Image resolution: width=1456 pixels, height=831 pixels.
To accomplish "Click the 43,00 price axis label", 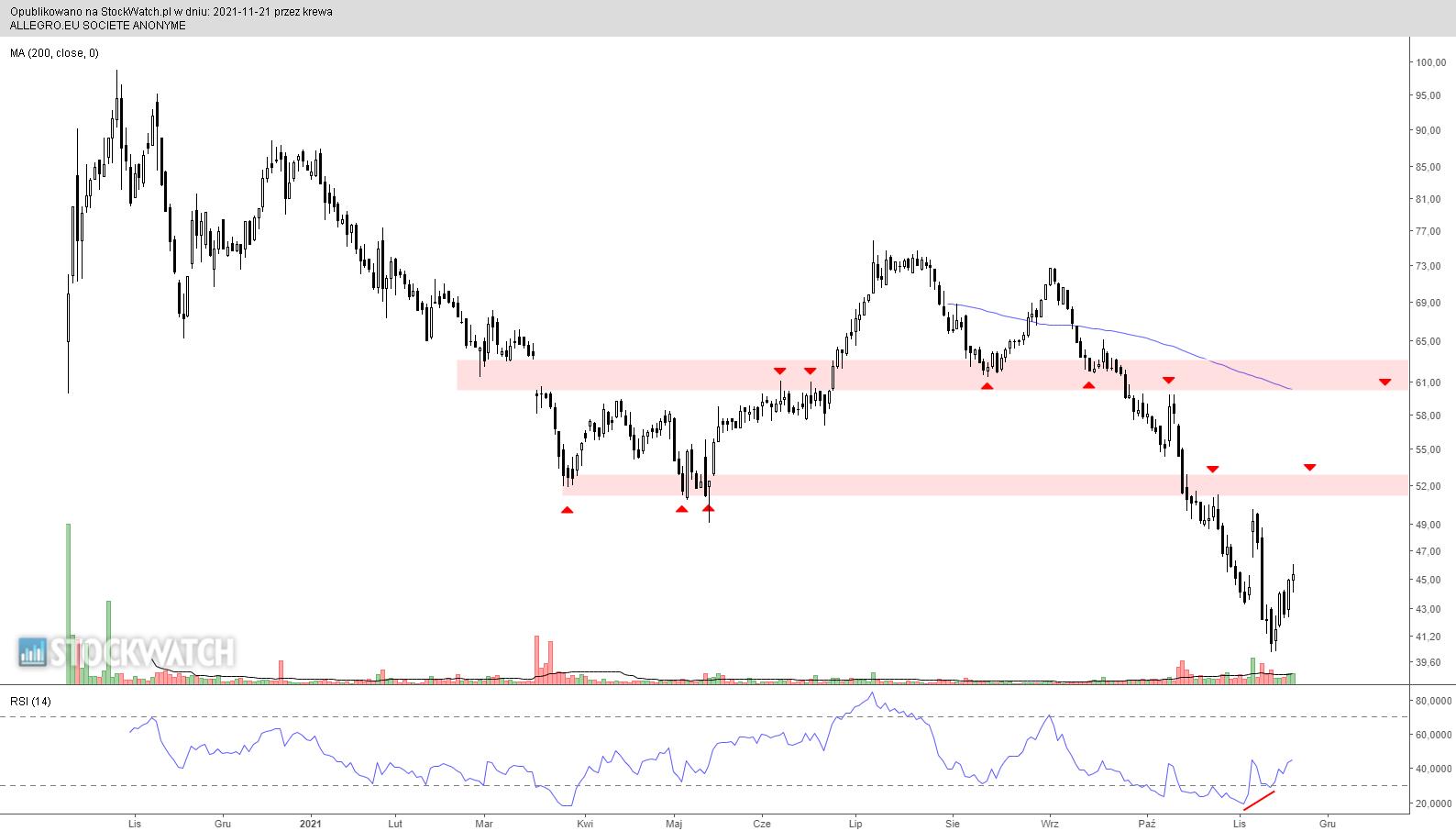I will point(1430,610).
